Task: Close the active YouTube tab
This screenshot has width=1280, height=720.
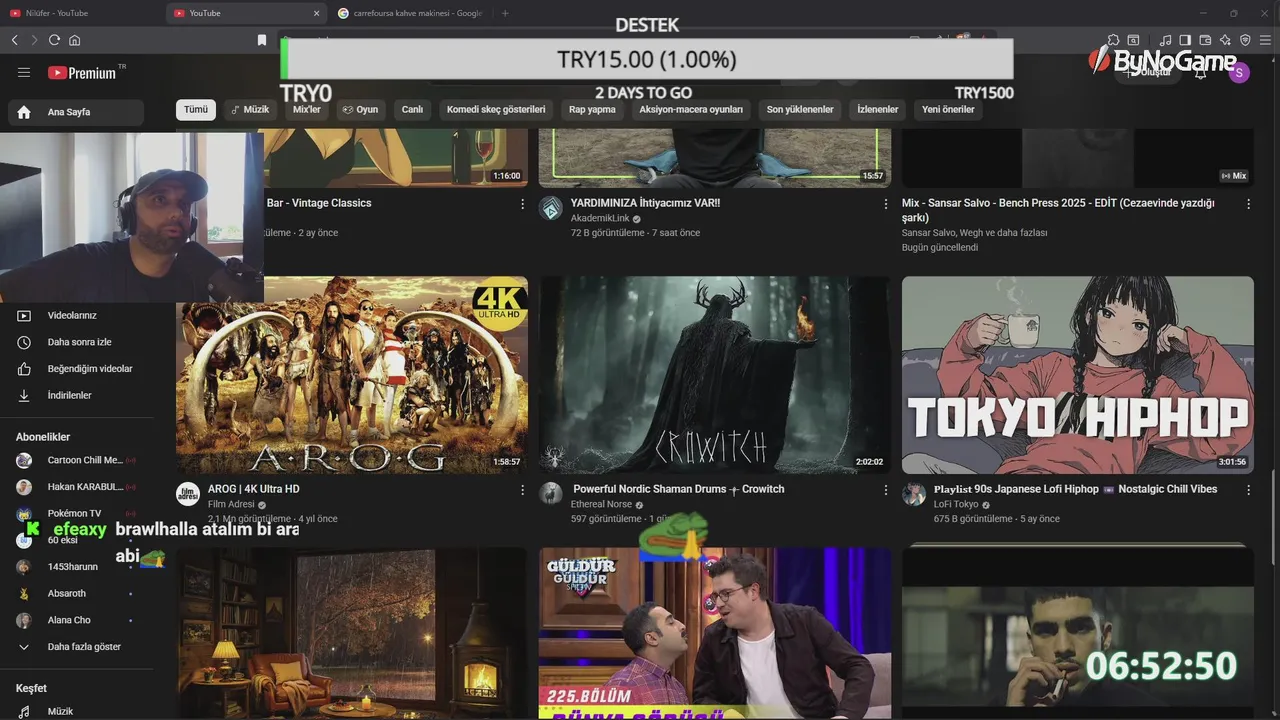Action: click(317, 13)
